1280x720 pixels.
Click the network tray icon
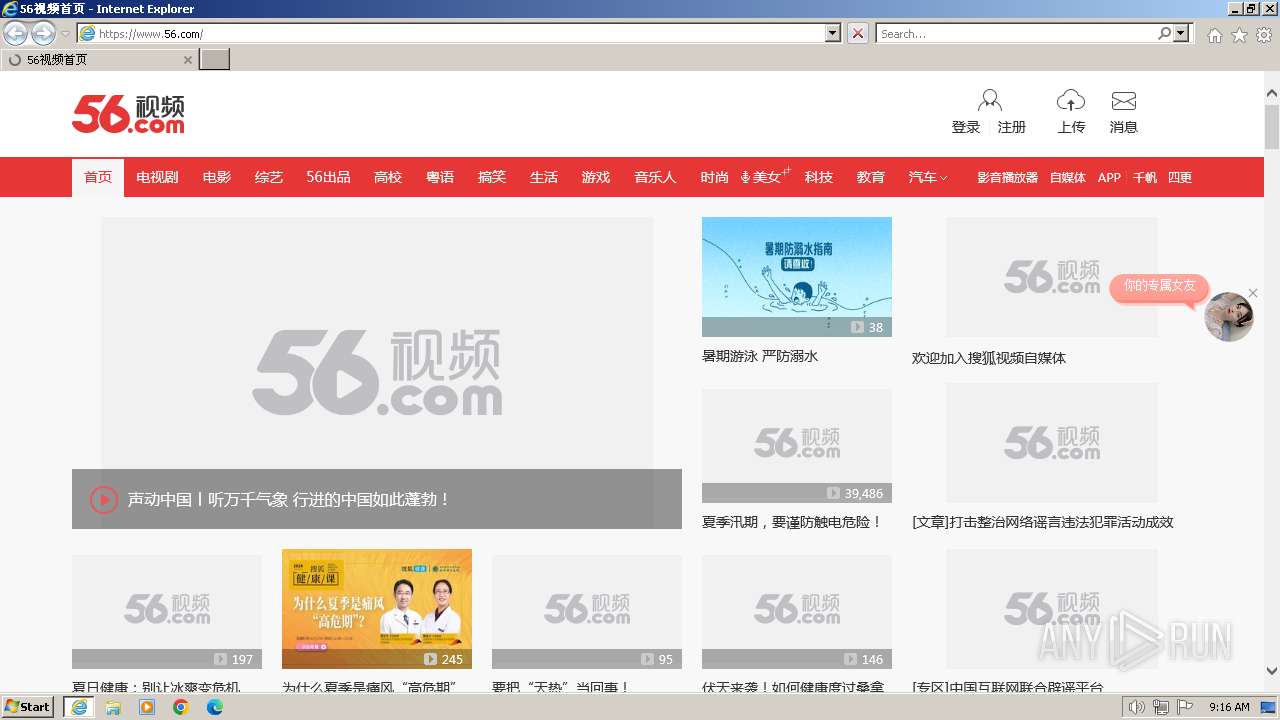pos(1161,707)
